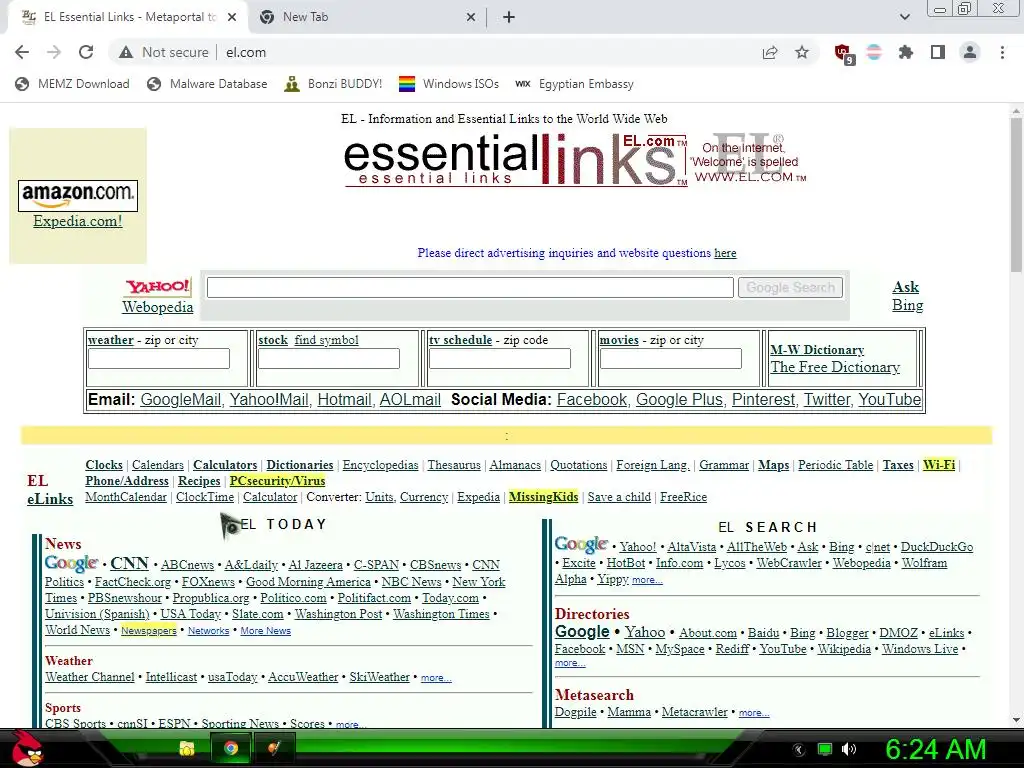The image size is (1024, 768).
Task: Open the highlighted MissingKids link
Action: click(543, 497)
